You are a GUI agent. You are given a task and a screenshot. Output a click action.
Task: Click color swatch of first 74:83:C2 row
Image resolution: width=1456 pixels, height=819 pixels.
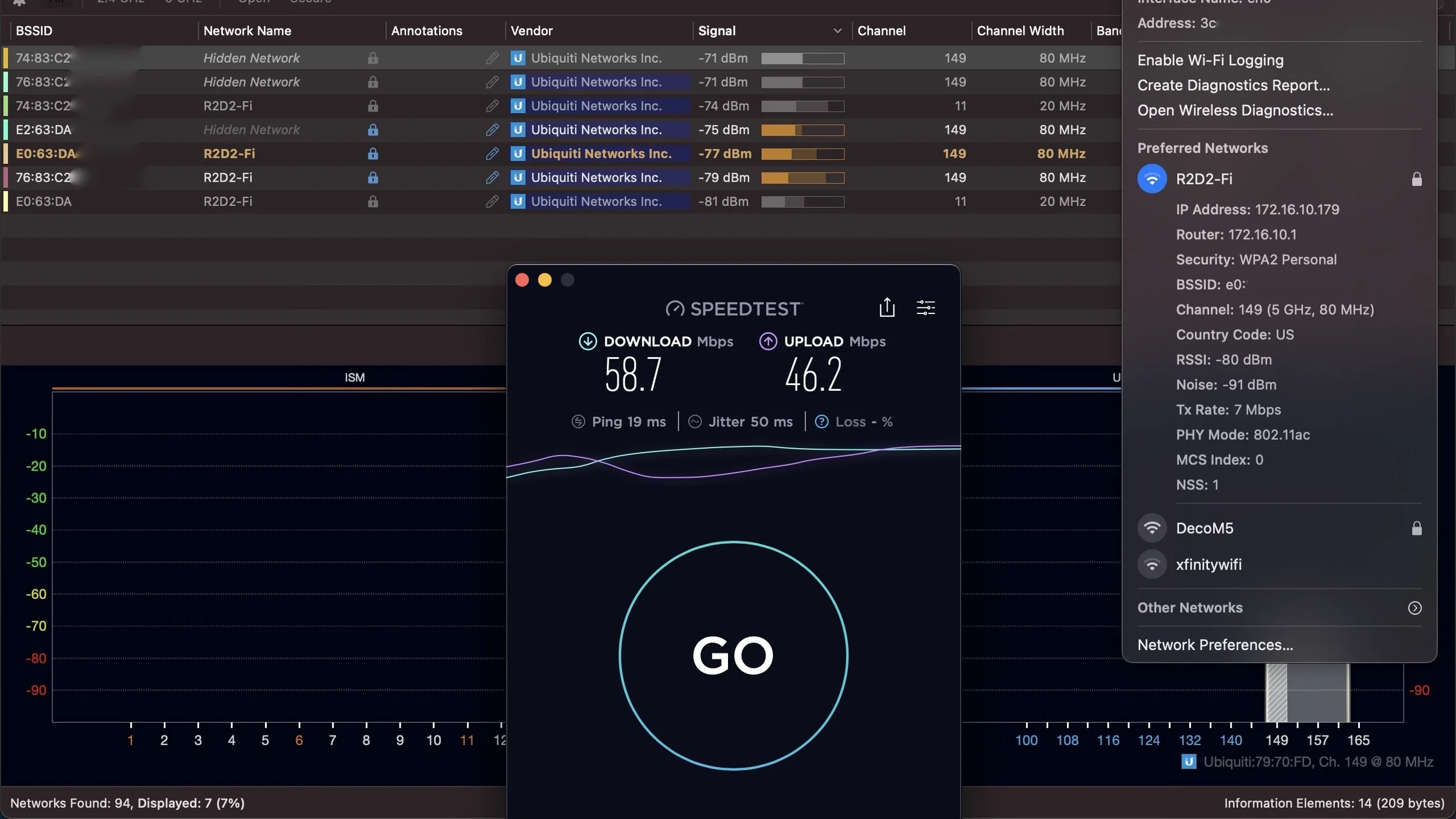click(5, 58)
